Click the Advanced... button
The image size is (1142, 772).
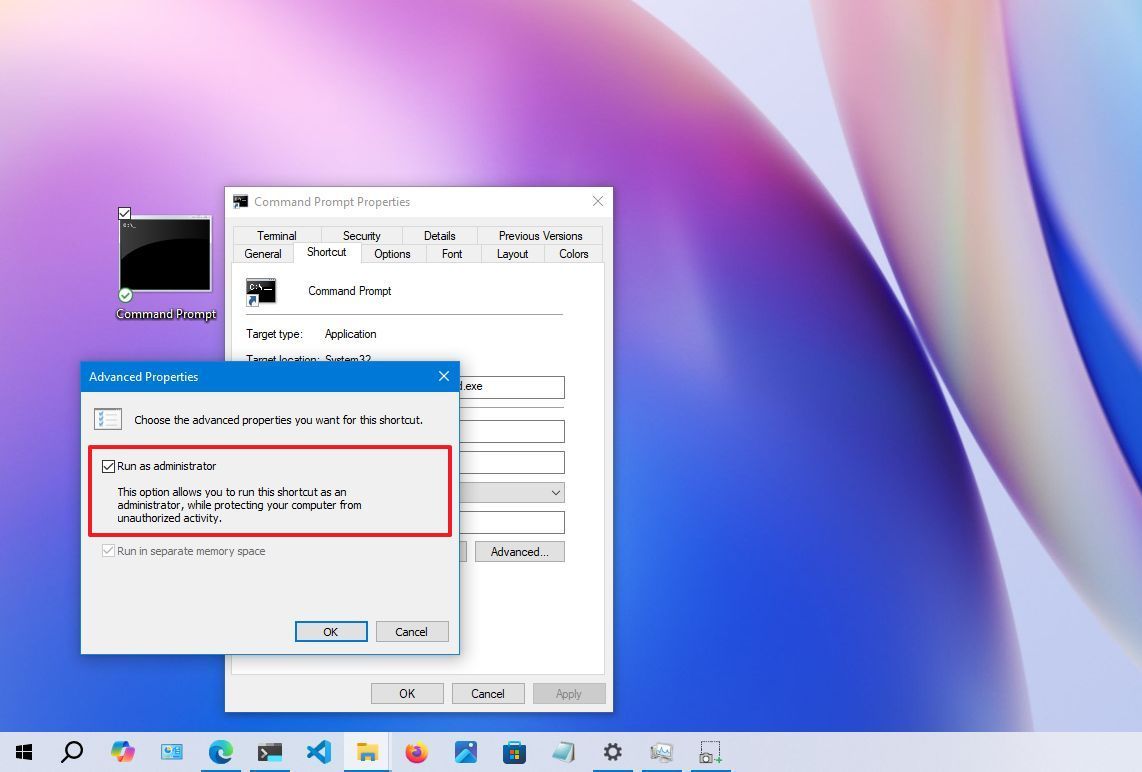pos(519,551)
